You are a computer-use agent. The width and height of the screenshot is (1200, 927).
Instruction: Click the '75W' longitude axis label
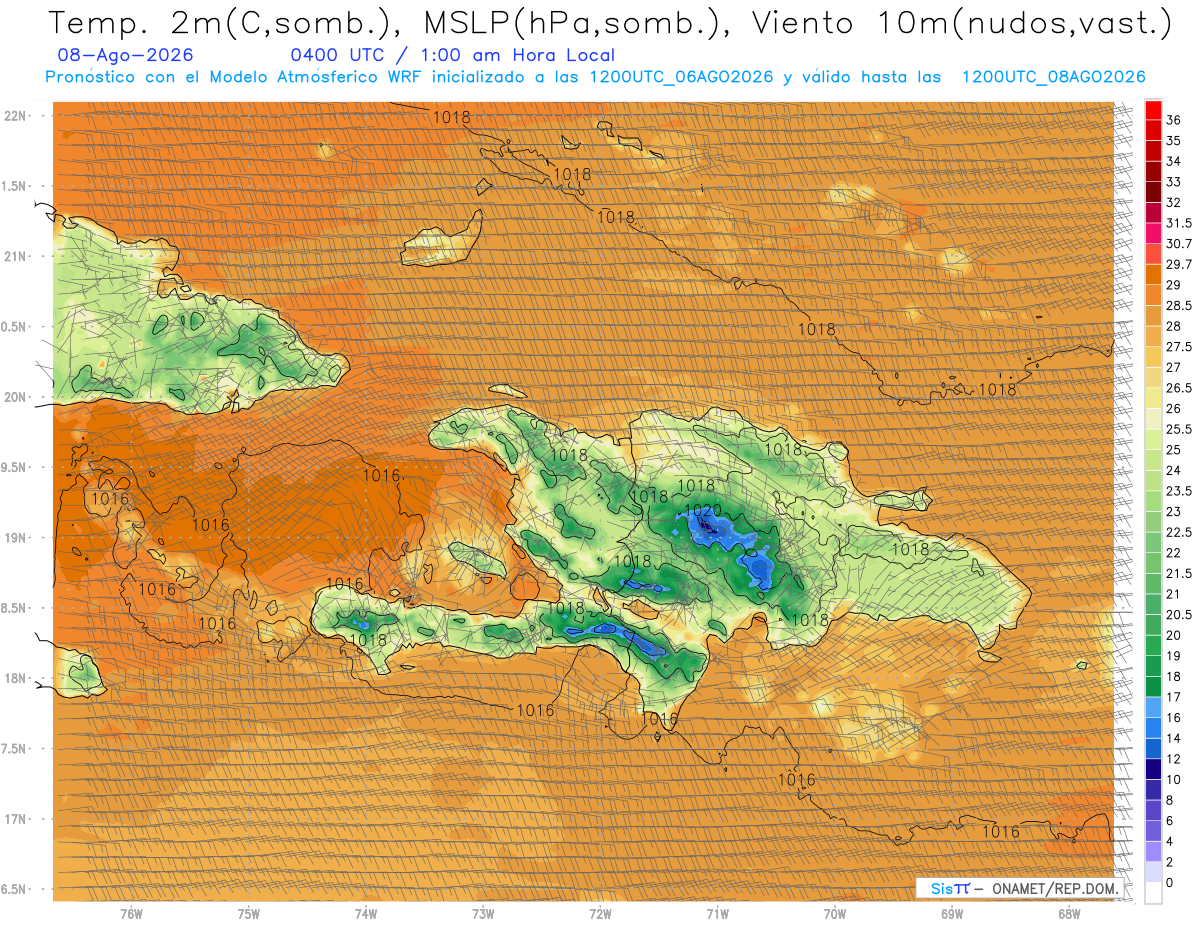point(249,913)
